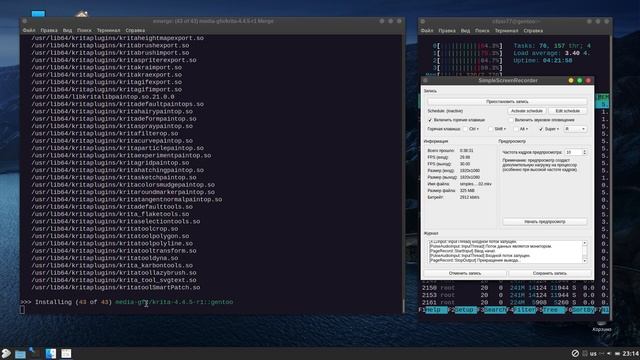Screen dimensions: 640x360
Task: Open the SimpleScreenRecorder window menu icon
Action: coord(425,80)
